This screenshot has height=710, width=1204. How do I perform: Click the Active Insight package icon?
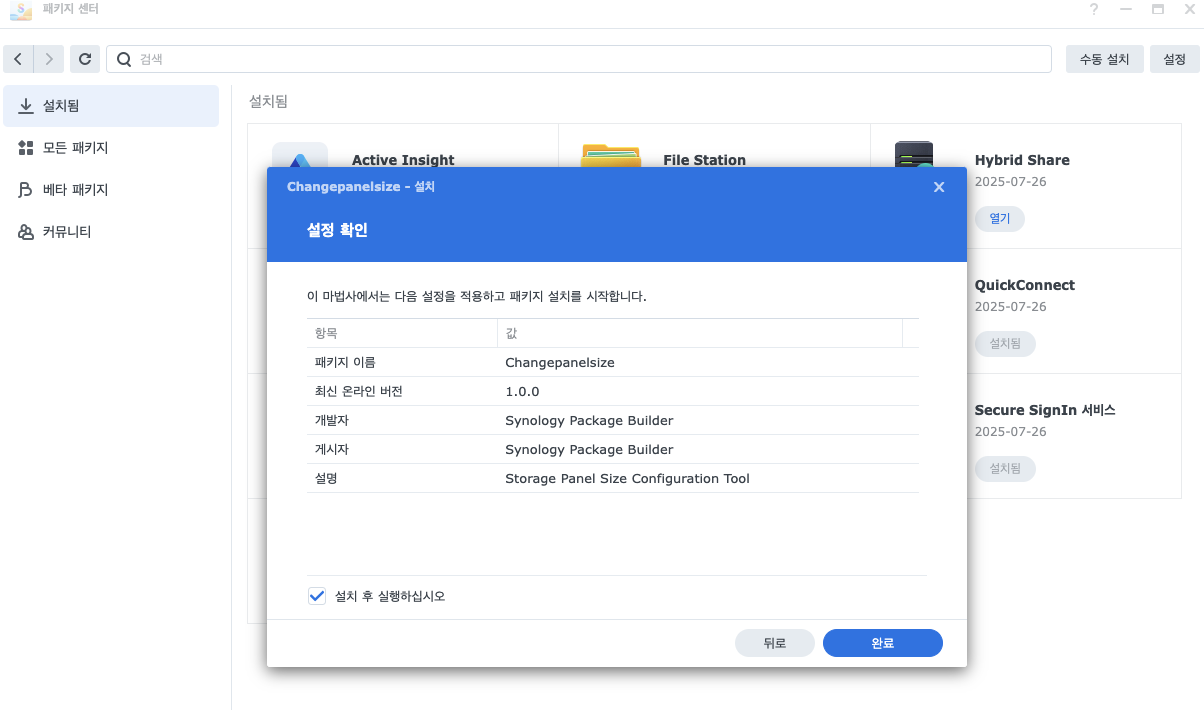[300, 155]
